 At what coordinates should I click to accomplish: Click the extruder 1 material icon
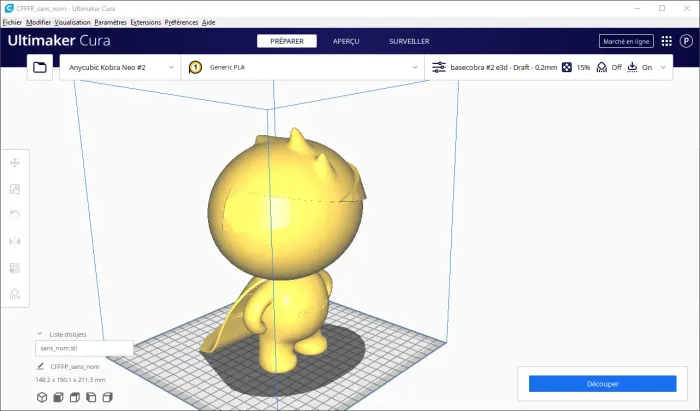pyautogui.click(x=195, y=67)
